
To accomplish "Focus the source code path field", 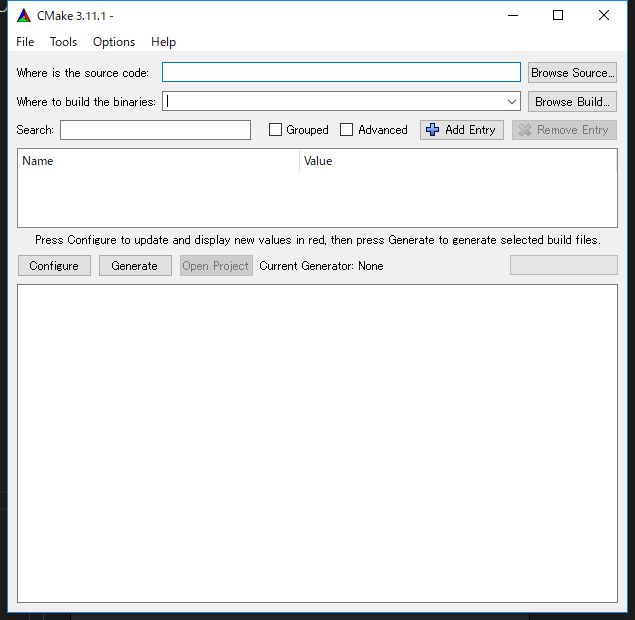I will click(x=341, y=72).
